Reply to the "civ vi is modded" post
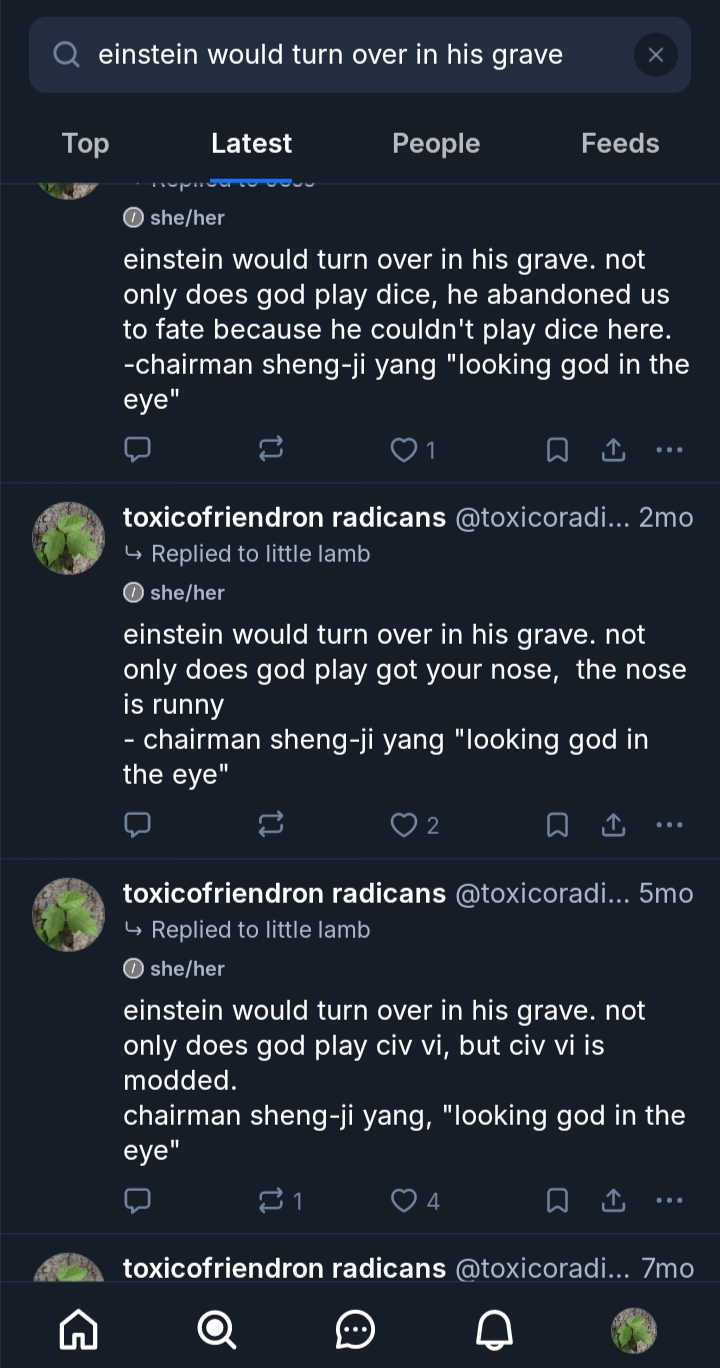 tap(137, 1200)
